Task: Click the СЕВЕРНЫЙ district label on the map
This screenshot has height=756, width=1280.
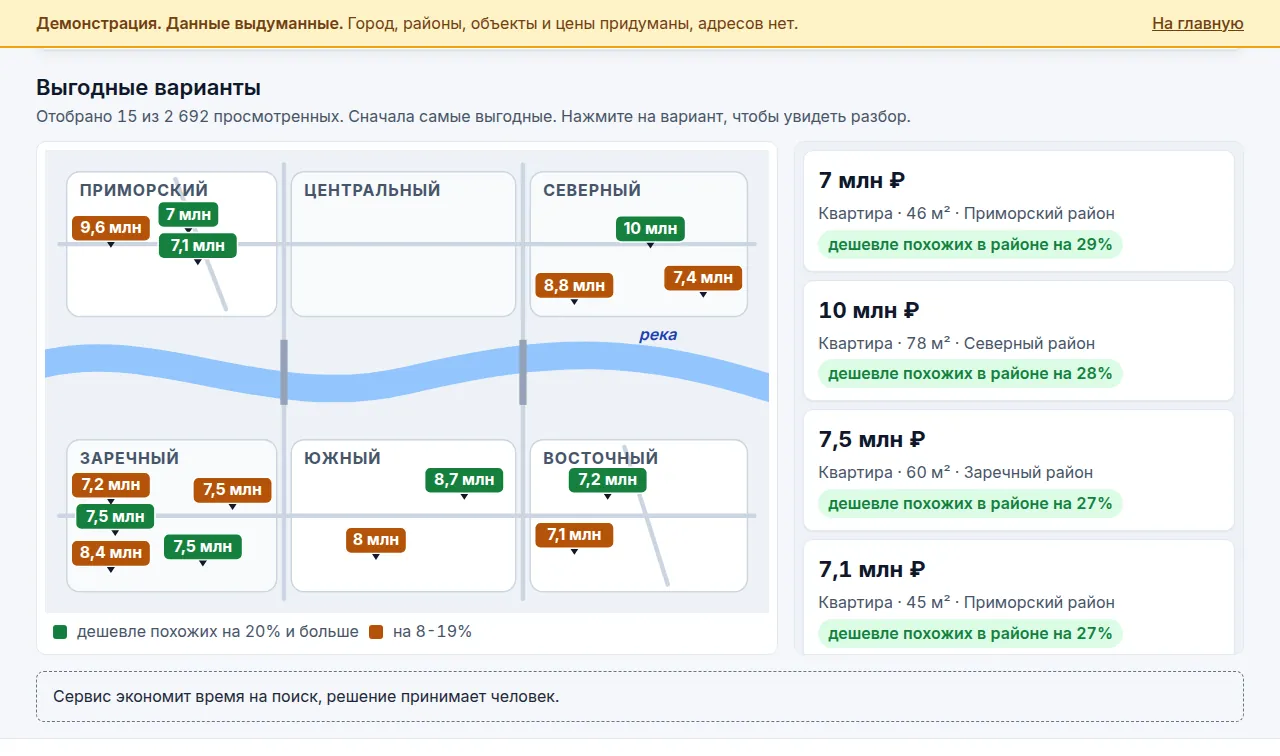Action: click(x=592, y=190)
